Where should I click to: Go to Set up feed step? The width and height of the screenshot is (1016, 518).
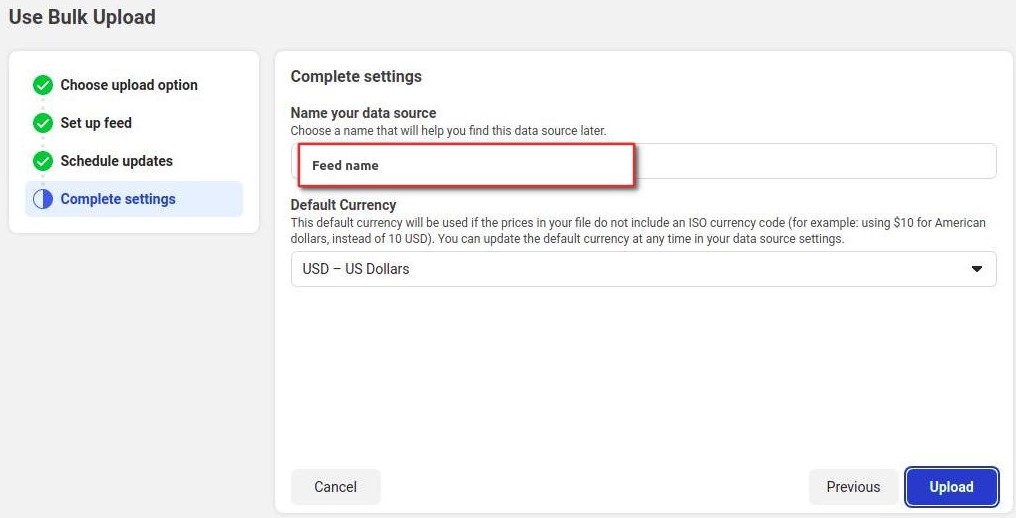point(96,123)
